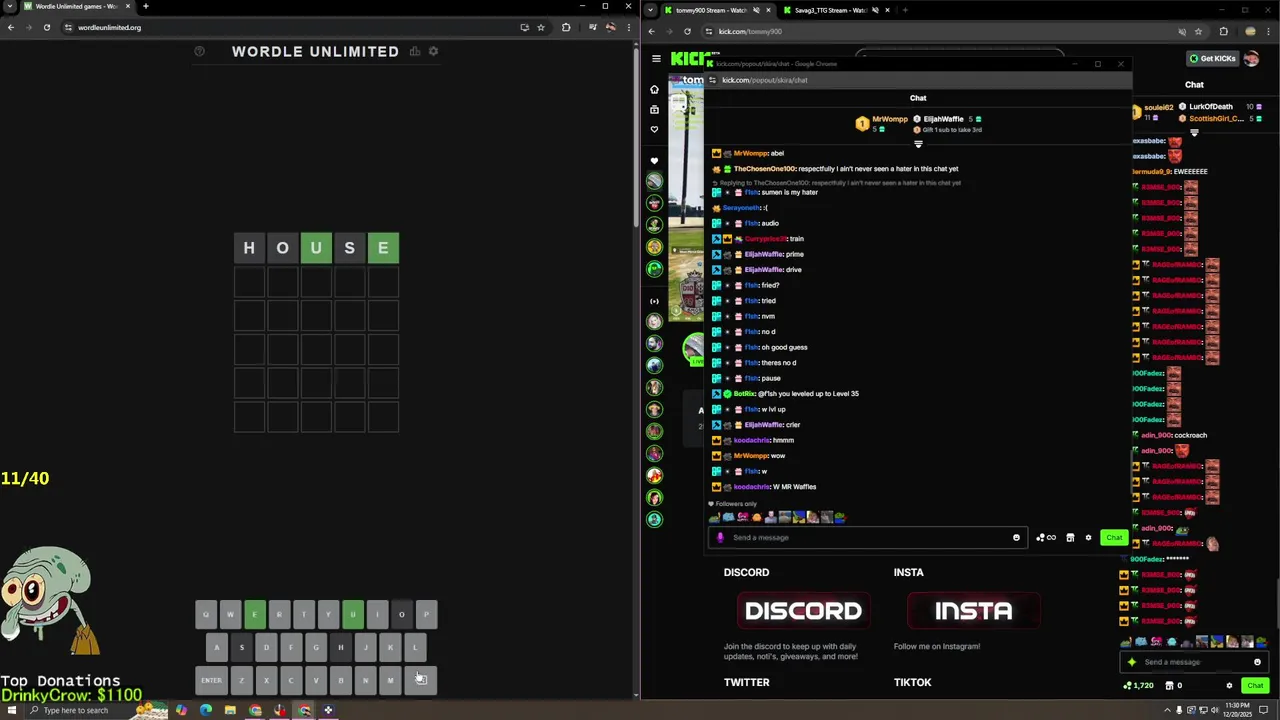
Task: Open main Kick chat settings gear
Action: point(1229,685)
